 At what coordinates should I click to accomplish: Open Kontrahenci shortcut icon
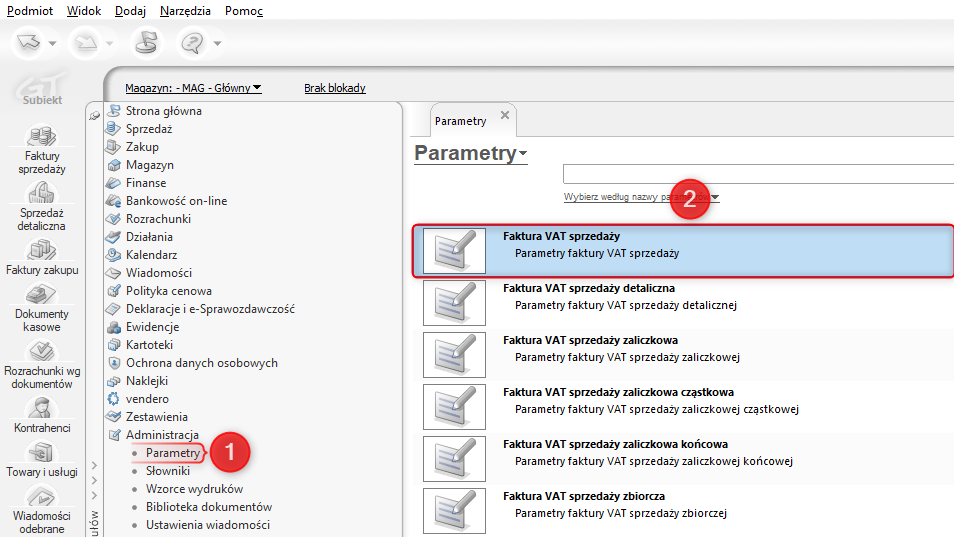(x=41, y=408)
